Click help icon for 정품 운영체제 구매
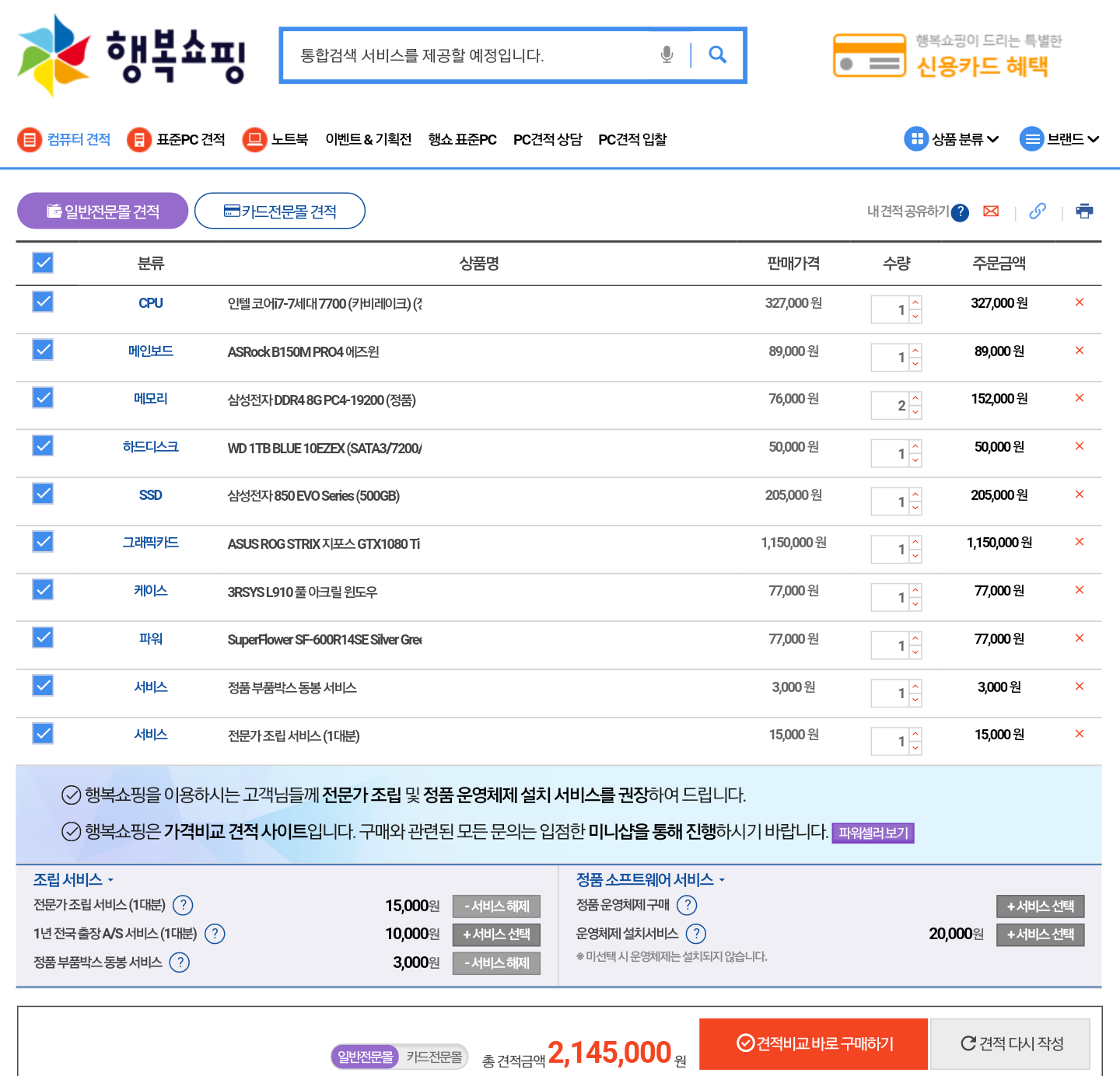This screenshot has width=1120, height=1076. [687, 905]
